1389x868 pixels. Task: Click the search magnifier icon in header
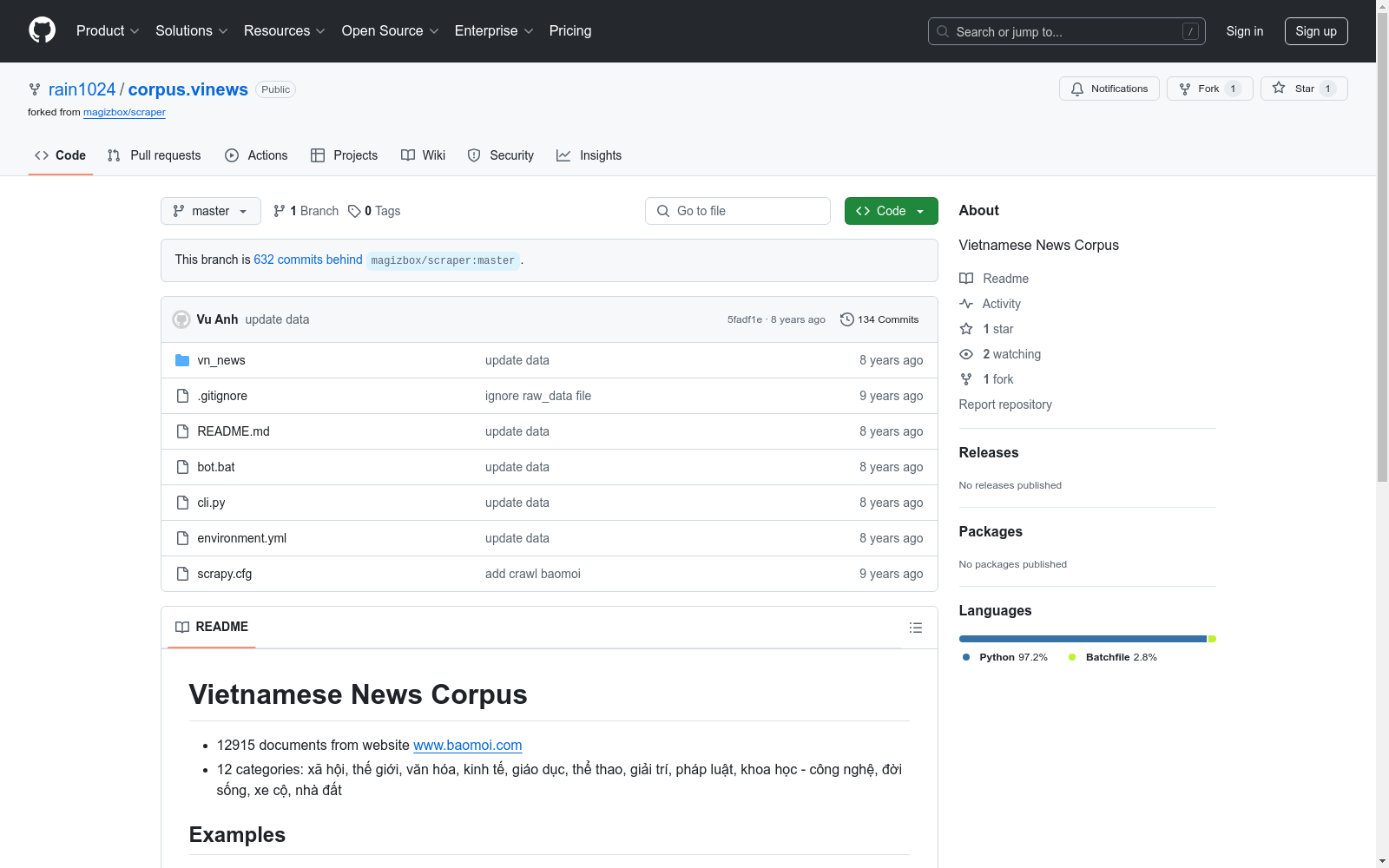pyautogui.click(x=943, y=31)
